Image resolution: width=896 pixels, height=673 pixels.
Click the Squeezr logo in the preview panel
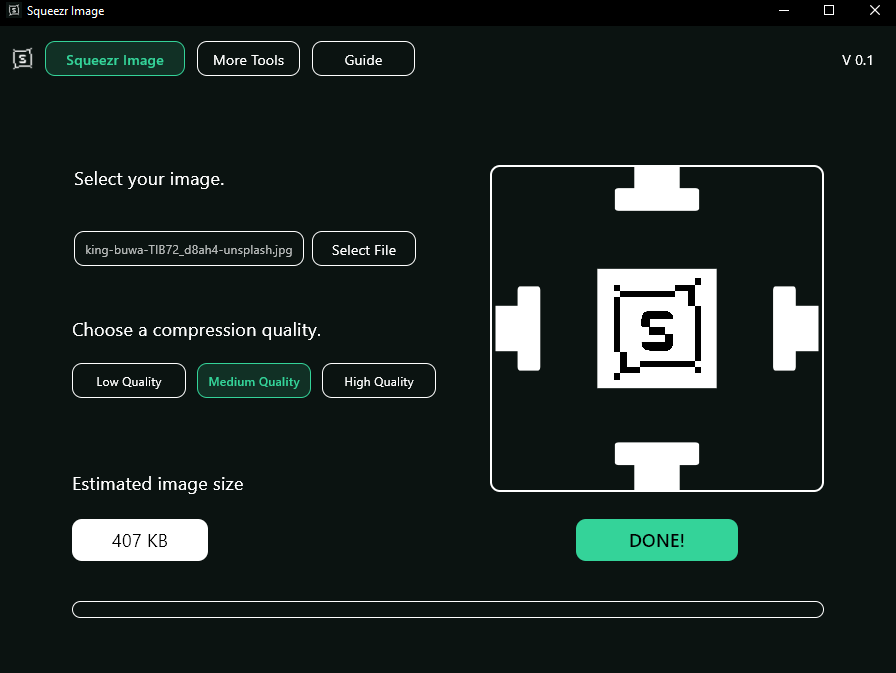657,329
